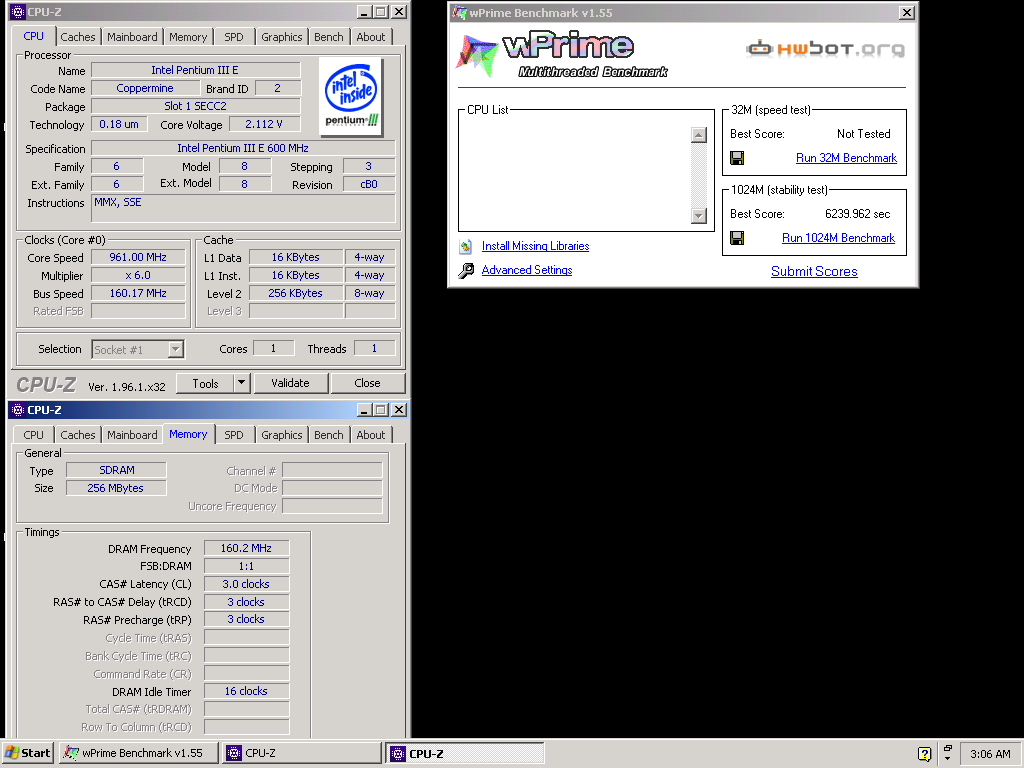The width and height of the screenshot is (1024, 768).
Task: Click Submit Scores link
Action: point(814,272)
